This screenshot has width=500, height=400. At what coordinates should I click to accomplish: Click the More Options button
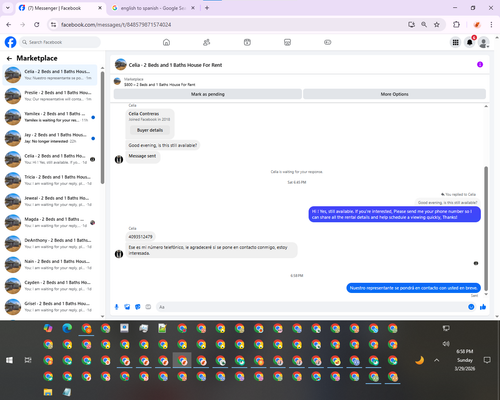(x=394, y=94)
